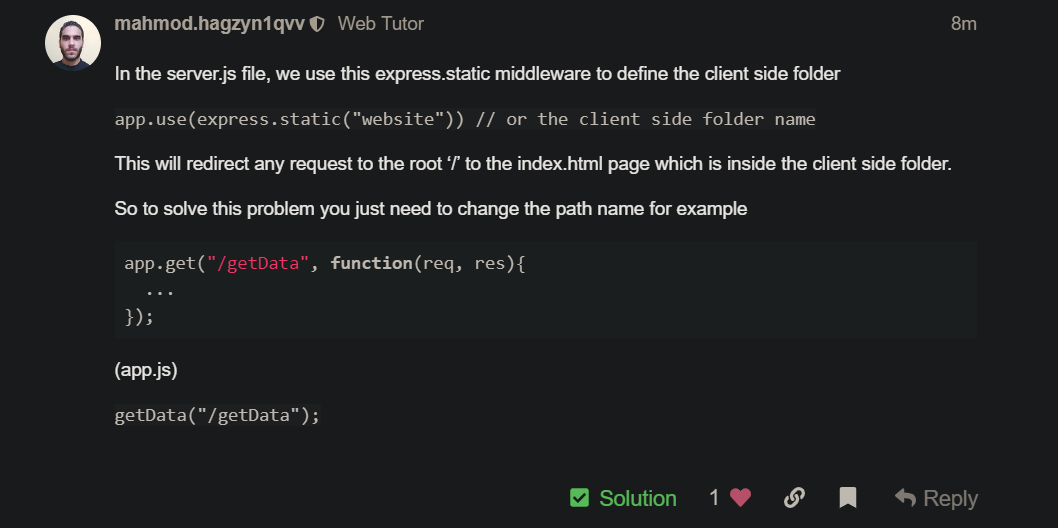Click the heart like icon
The height and width of the screenshot is (528, 1058).
740,498
